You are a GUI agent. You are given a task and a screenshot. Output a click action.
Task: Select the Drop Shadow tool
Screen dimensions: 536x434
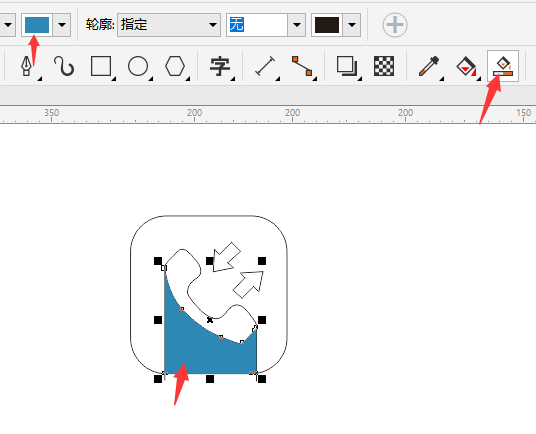[347, 66]
